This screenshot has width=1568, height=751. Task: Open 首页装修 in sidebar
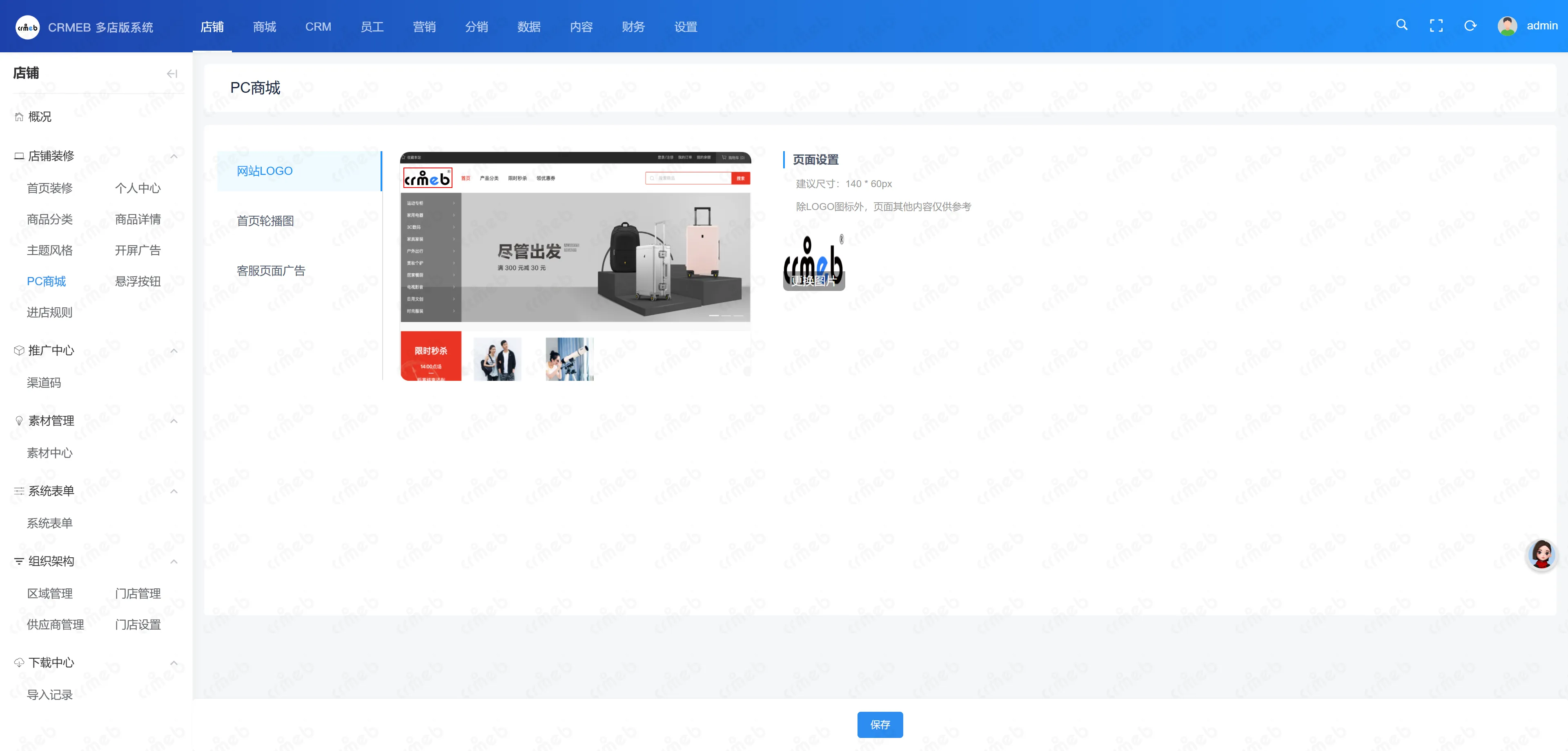pyautogui.click(x=50, y=188)
